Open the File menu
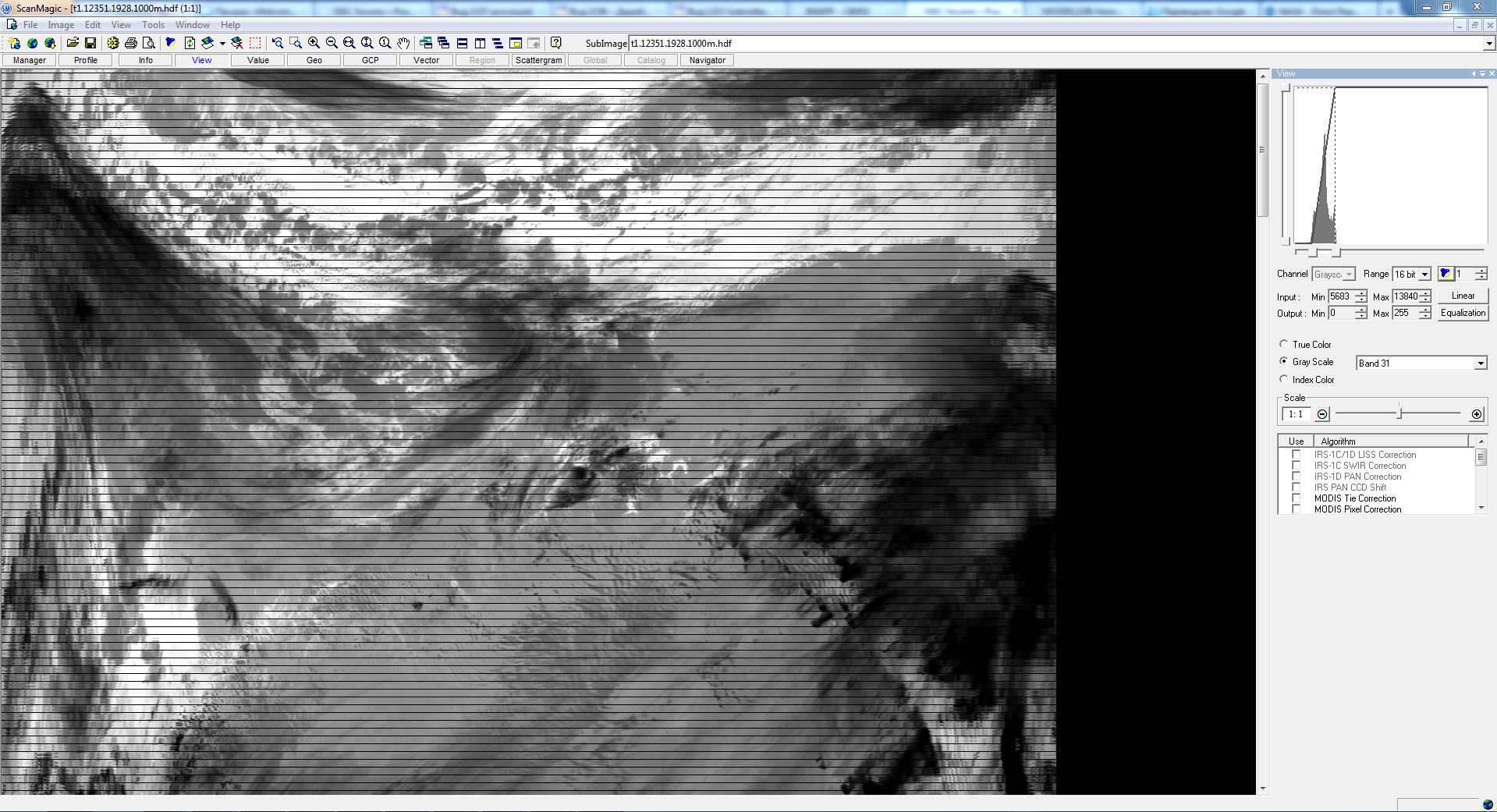The width and height of the screenshot is (1497, 812). [x=30, y=25]
